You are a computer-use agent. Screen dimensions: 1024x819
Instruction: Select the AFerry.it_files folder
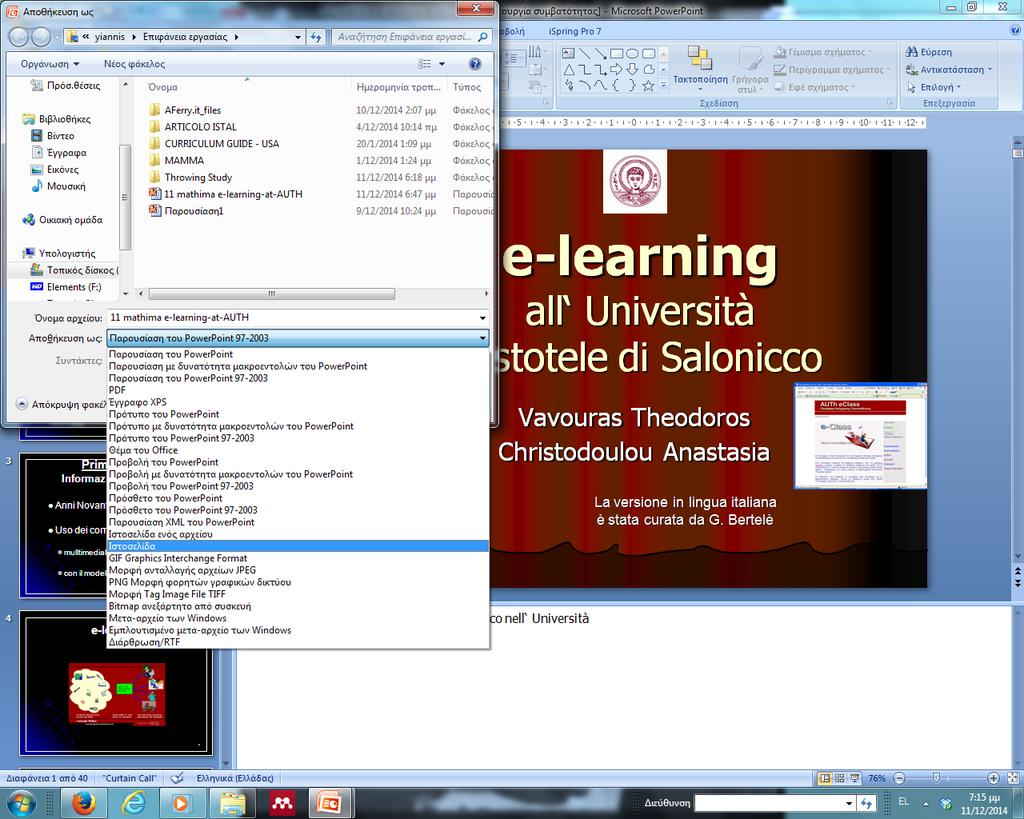coord(193,110)
